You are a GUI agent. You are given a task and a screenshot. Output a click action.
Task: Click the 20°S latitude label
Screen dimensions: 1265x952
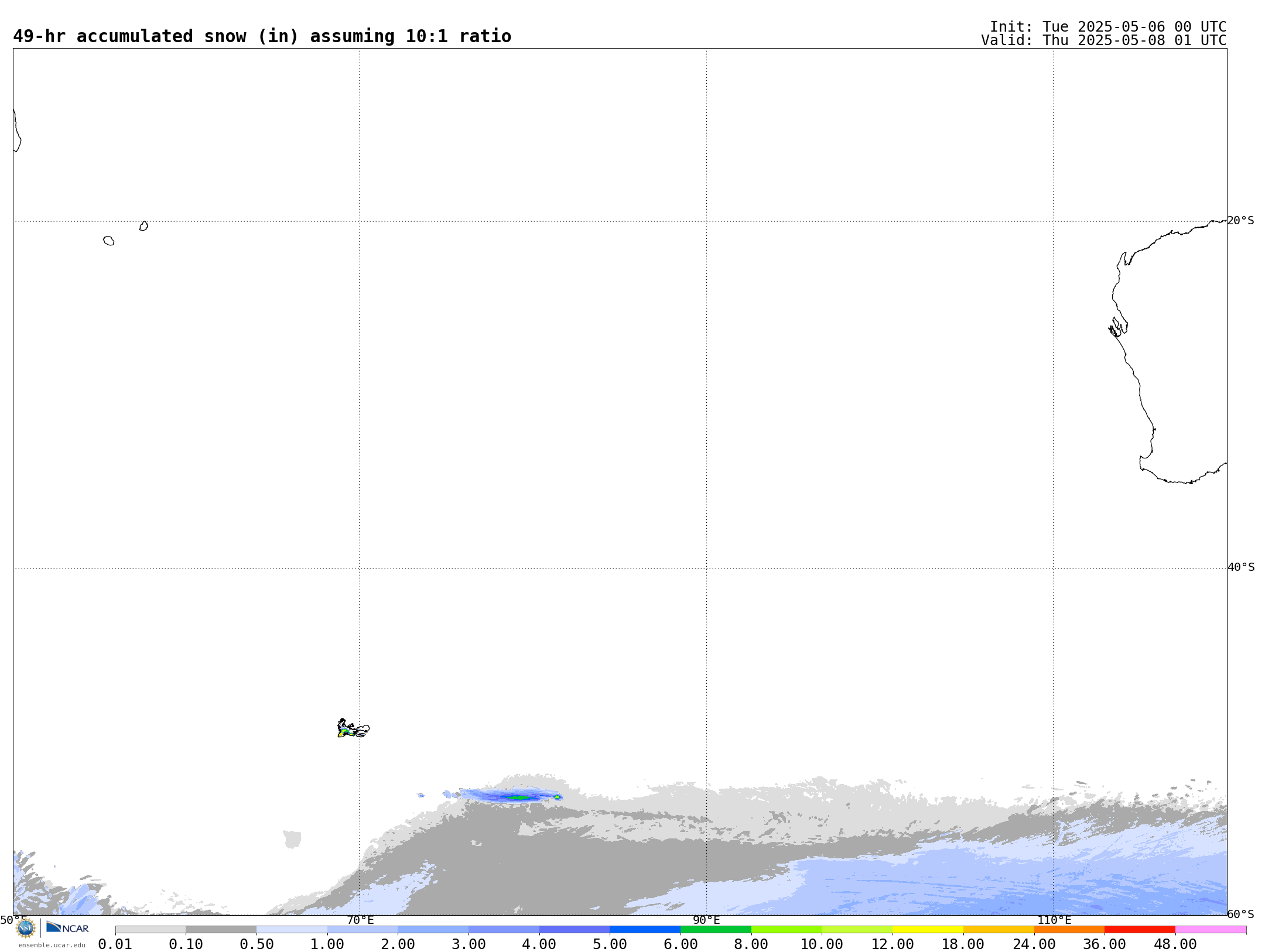(1240, 221)
